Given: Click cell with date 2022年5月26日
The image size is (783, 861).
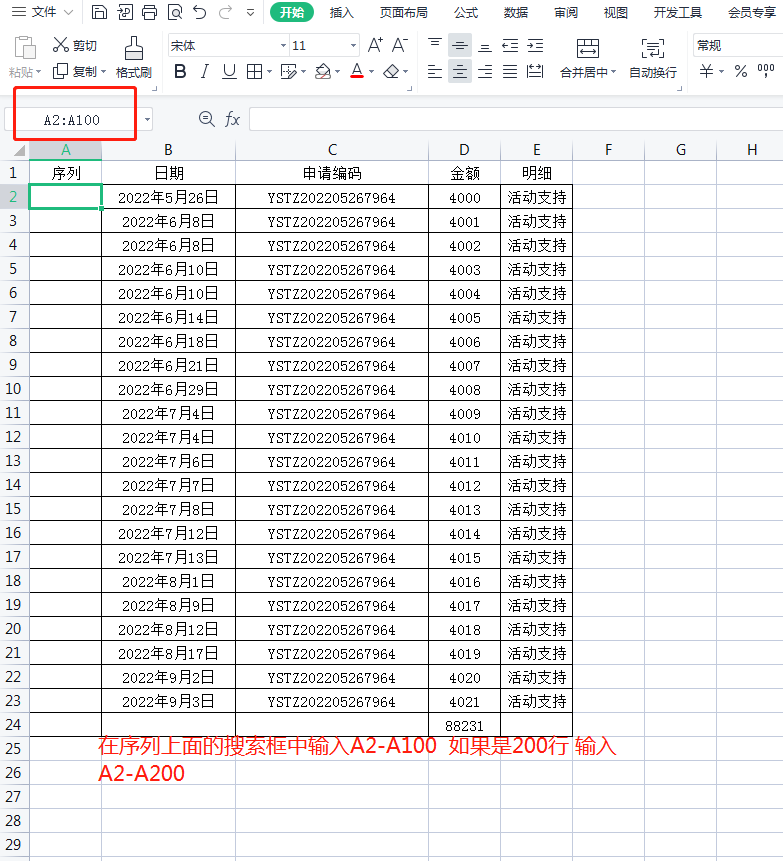Looking at the screenshot, I should pos(168,197).
